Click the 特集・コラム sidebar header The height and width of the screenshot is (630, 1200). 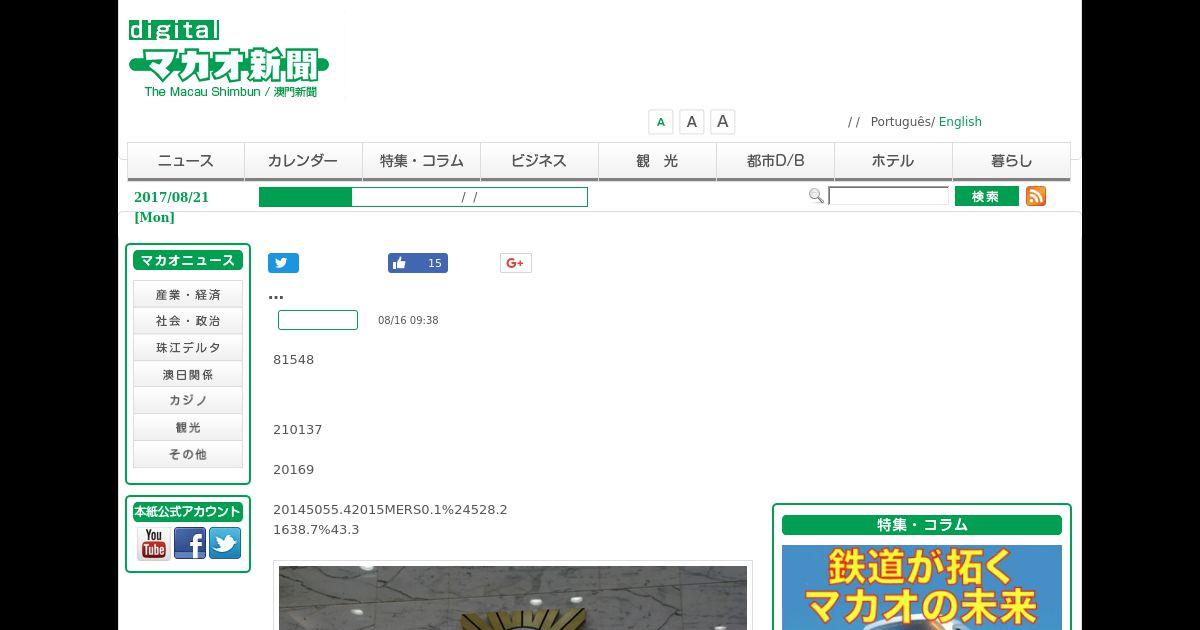point(922,525)
